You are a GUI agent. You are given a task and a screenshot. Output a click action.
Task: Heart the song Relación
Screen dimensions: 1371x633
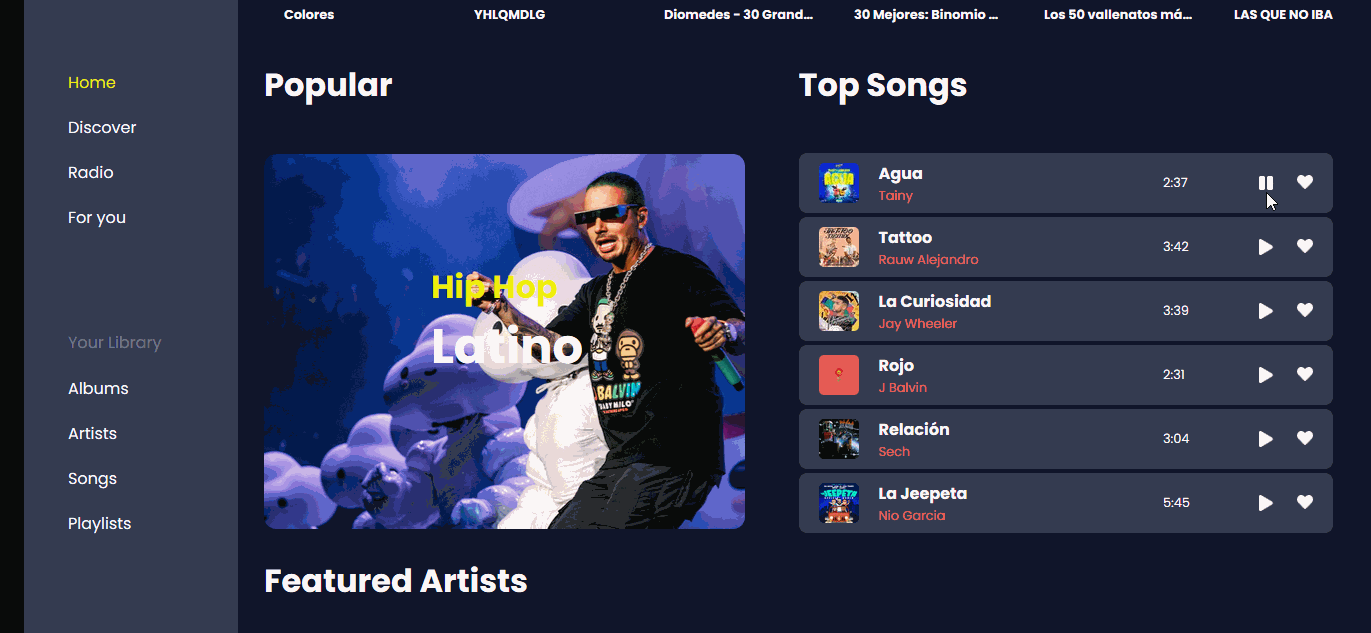pyautogui.click(x=1305, y=438)
